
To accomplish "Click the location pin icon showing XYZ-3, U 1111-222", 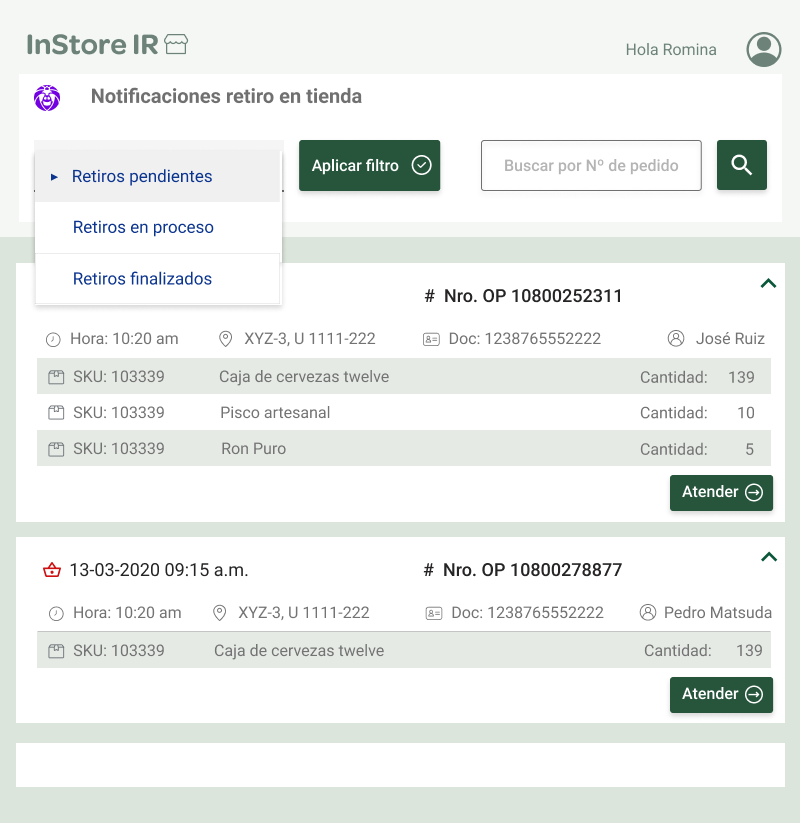I will [x=225, y=339].
